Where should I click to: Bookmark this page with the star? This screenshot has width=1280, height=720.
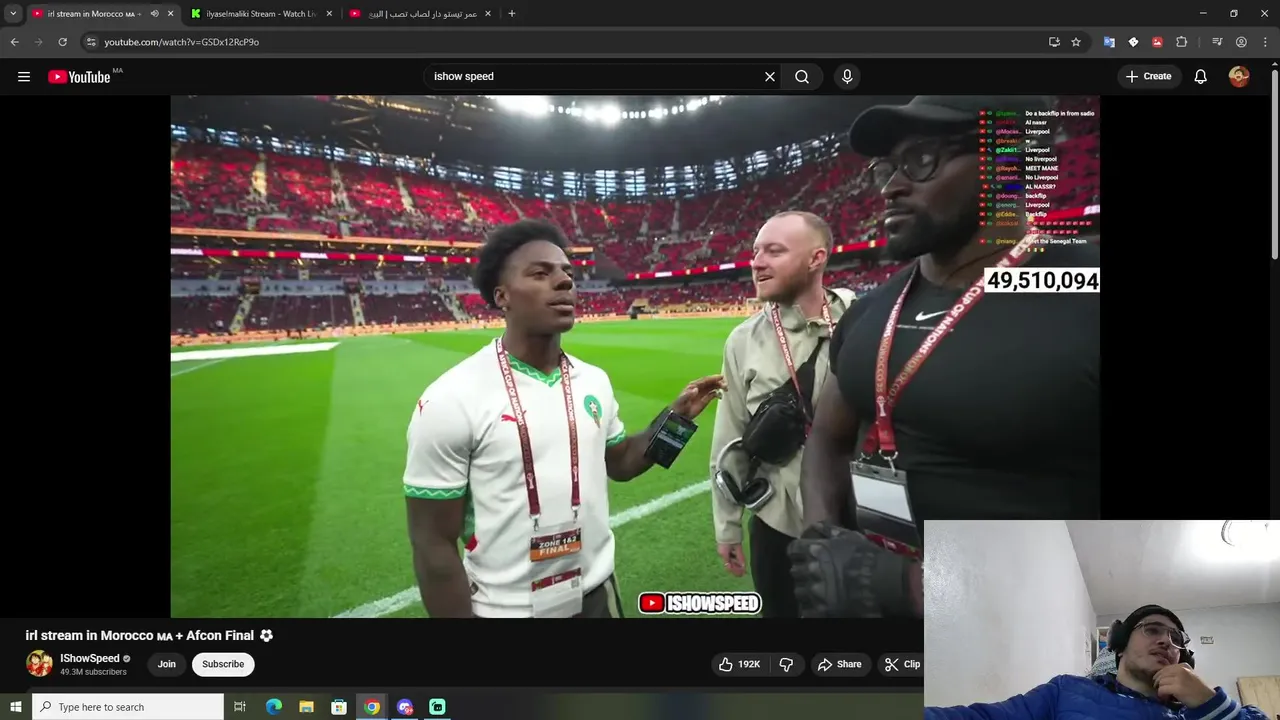click(x=1076, y=42)
